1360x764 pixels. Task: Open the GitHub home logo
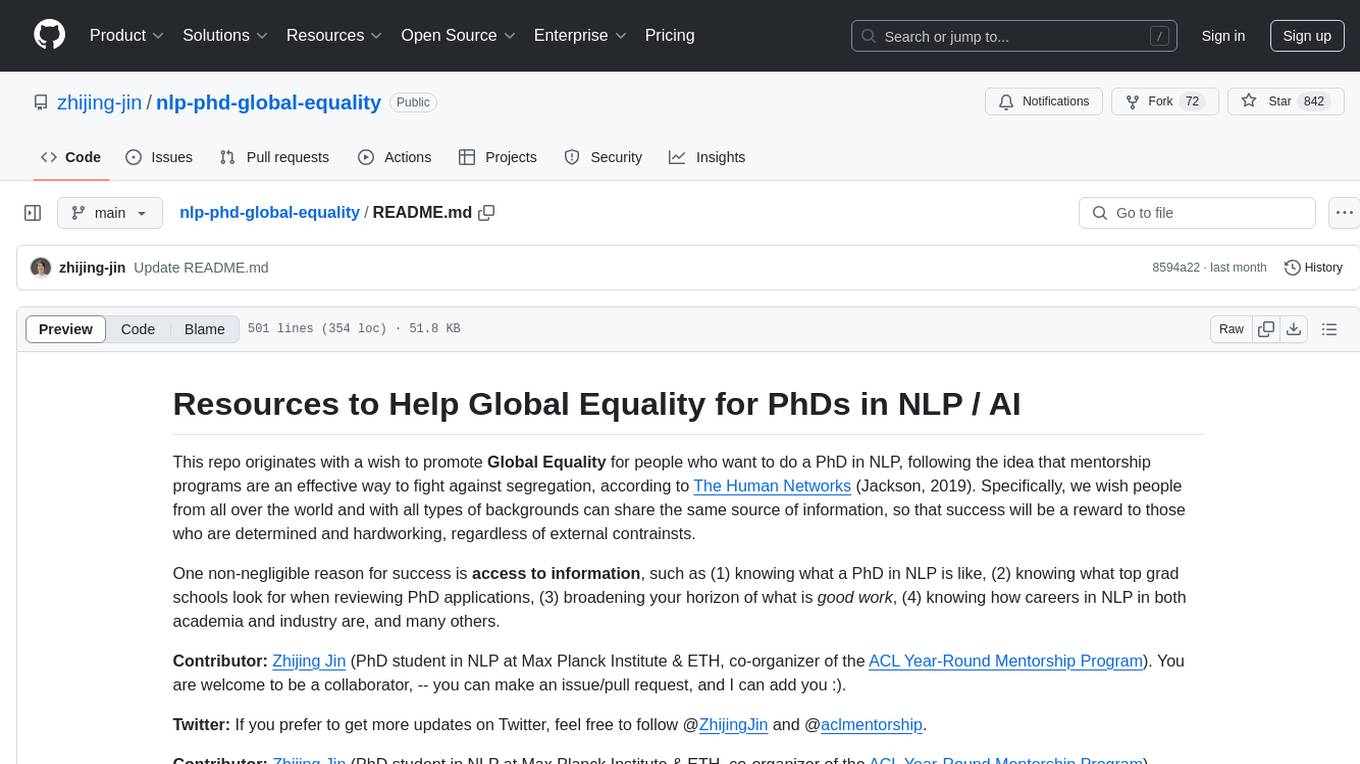click(x=49, y=35)
